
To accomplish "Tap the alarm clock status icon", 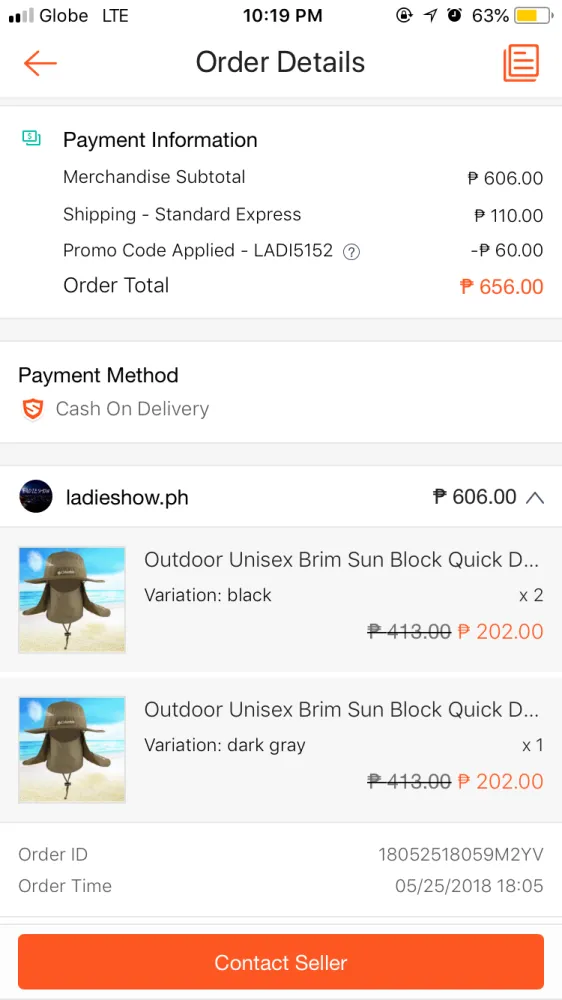I will tap(454, 15).
